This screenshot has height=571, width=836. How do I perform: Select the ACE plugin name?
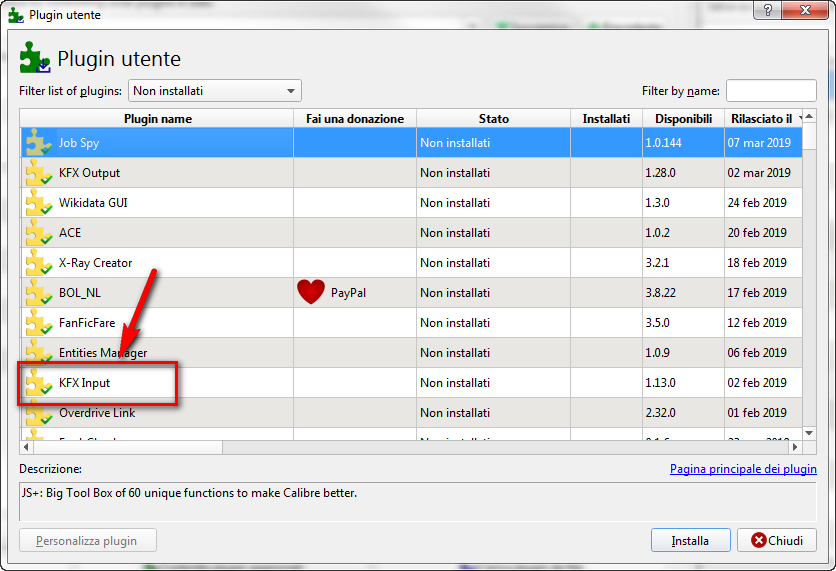(70, 232)
